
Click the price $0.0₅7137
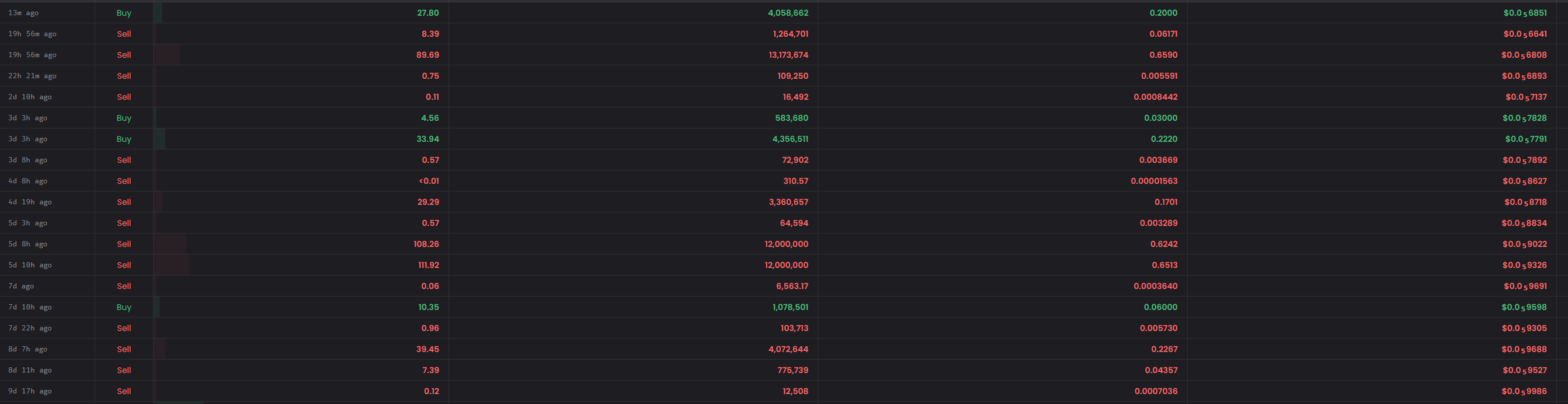[1526, 97]
